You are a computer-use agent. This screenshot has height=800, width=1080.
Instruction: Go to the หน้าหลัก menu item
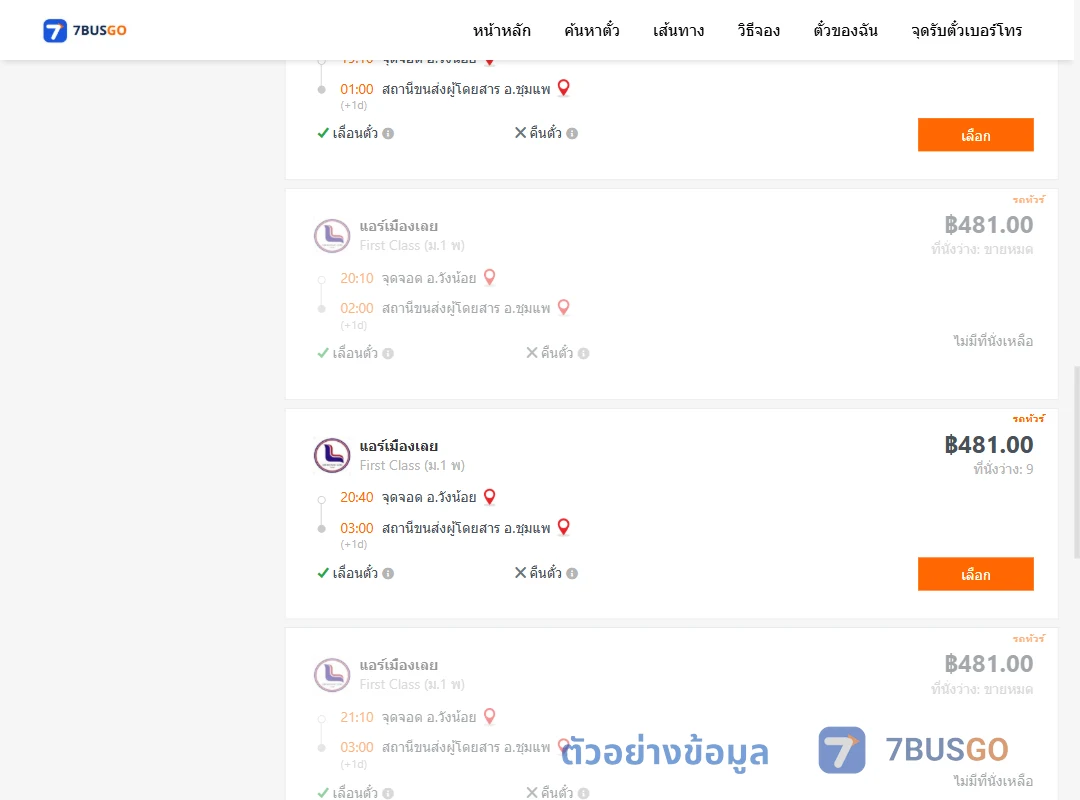(501, 30)
